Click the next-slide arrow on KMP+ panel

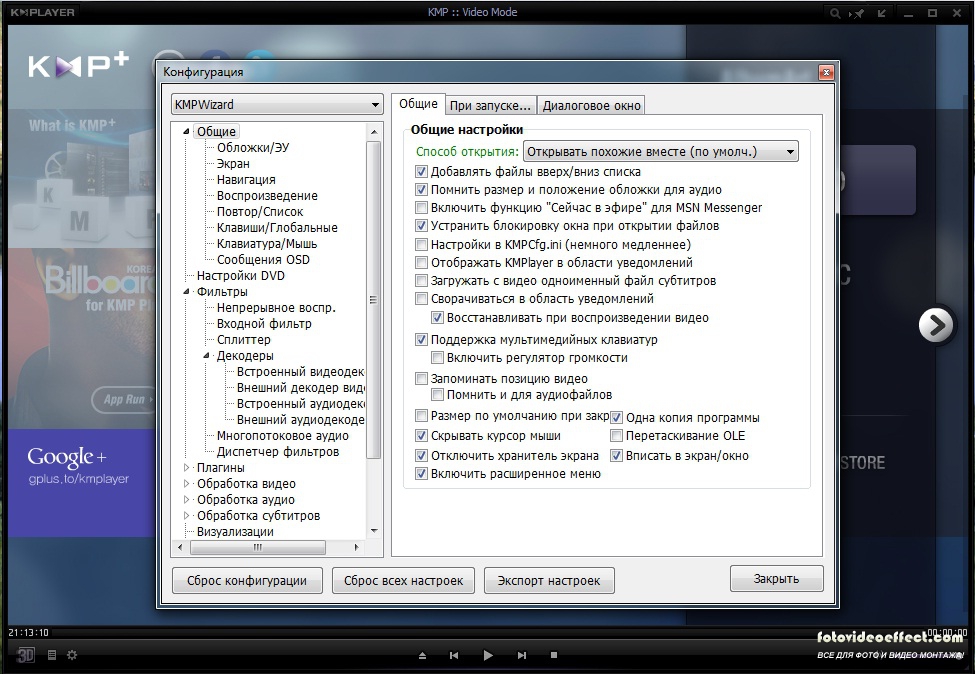(936, 325)
